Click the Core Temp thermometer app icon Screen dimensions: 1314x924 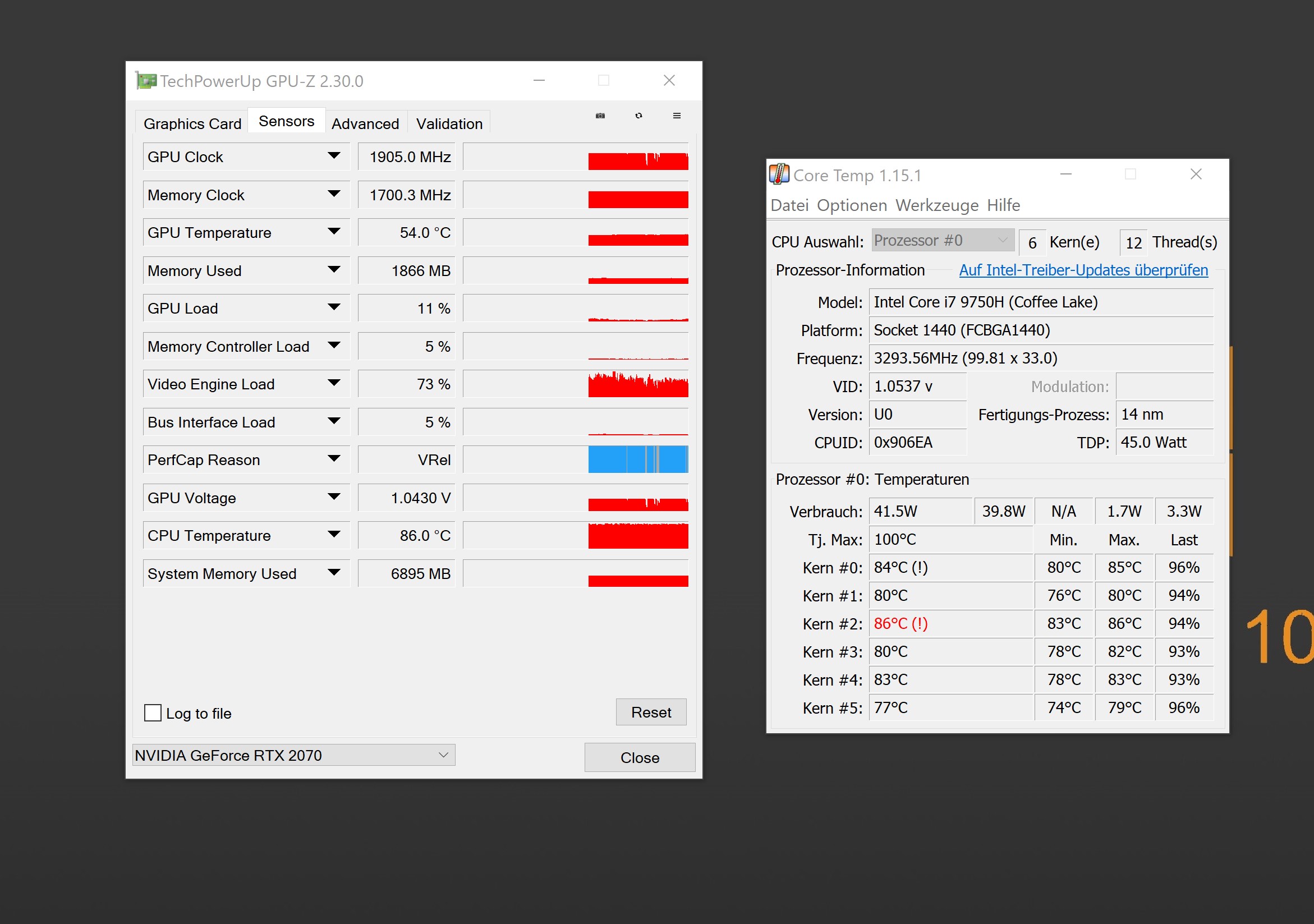pos(779,174)
